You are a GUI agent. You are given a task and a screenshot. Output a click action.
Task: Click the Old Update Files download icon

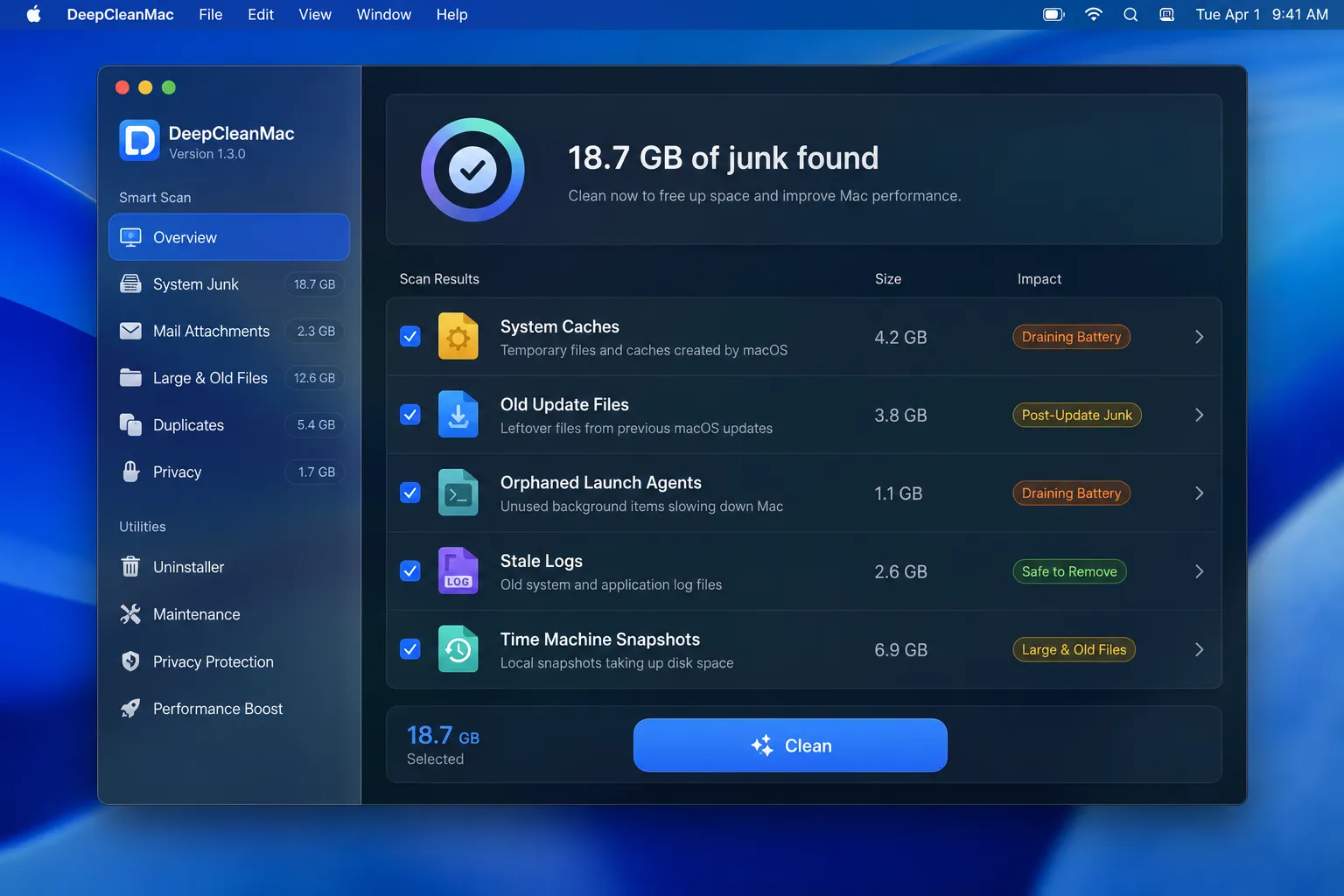458,415
